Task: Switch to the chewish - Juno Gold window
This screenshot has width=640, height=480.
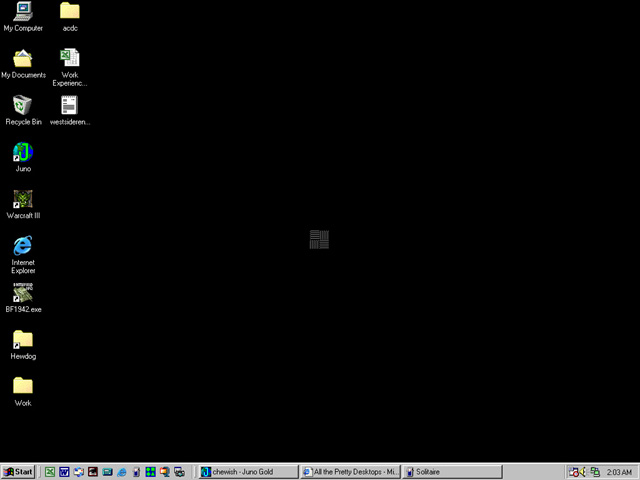Action: tap(248, 471)
